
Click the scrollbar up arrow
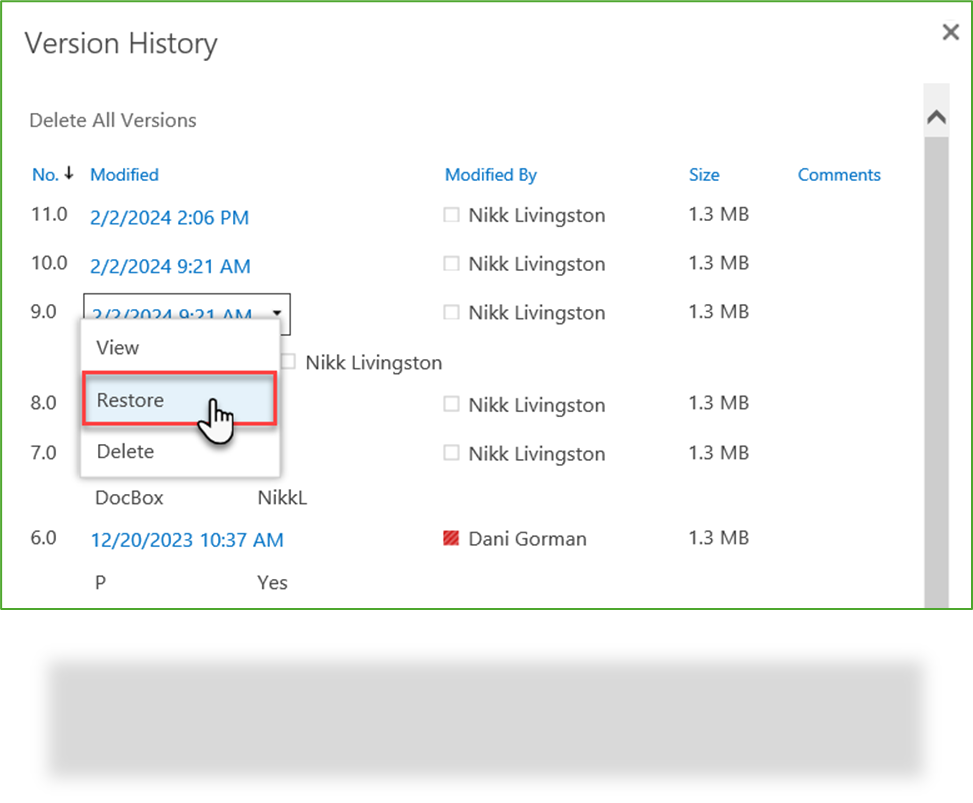coord(936,115)
